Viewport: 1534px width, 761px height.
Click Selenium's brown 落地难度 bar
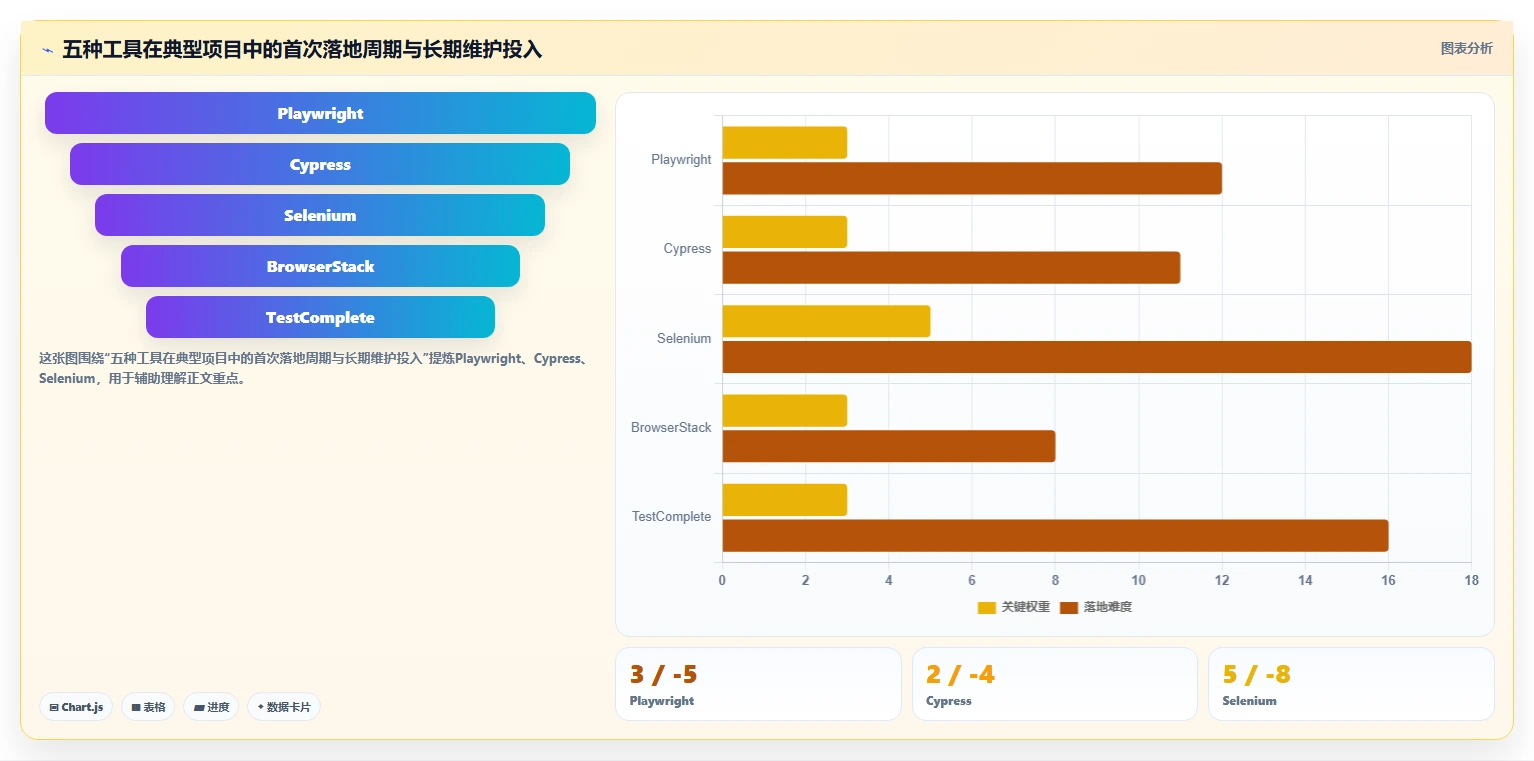pos(1097,357)
